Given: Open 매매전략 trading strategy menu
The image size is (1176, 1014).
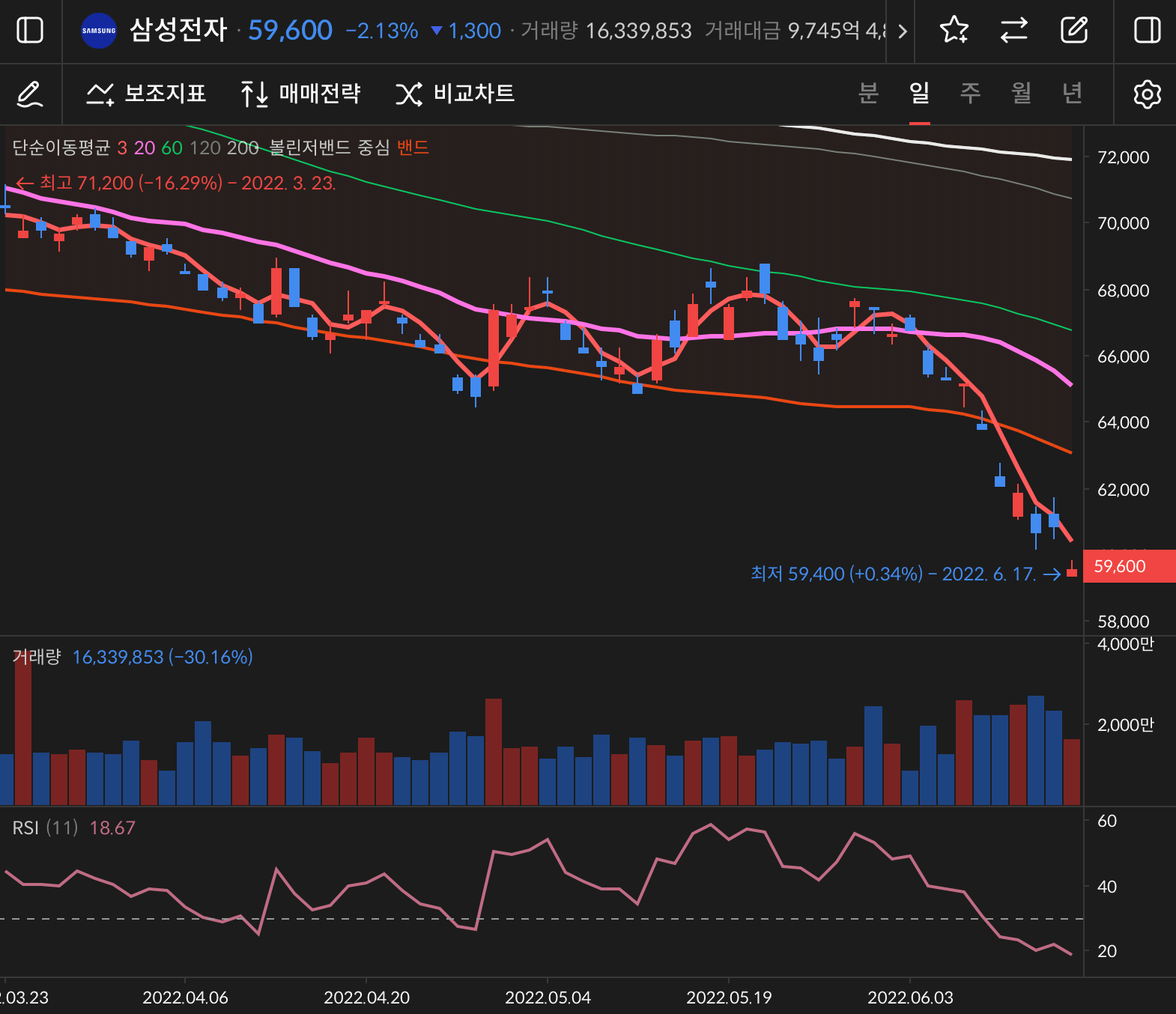Looking at the screenshot, I should [300, 94].
